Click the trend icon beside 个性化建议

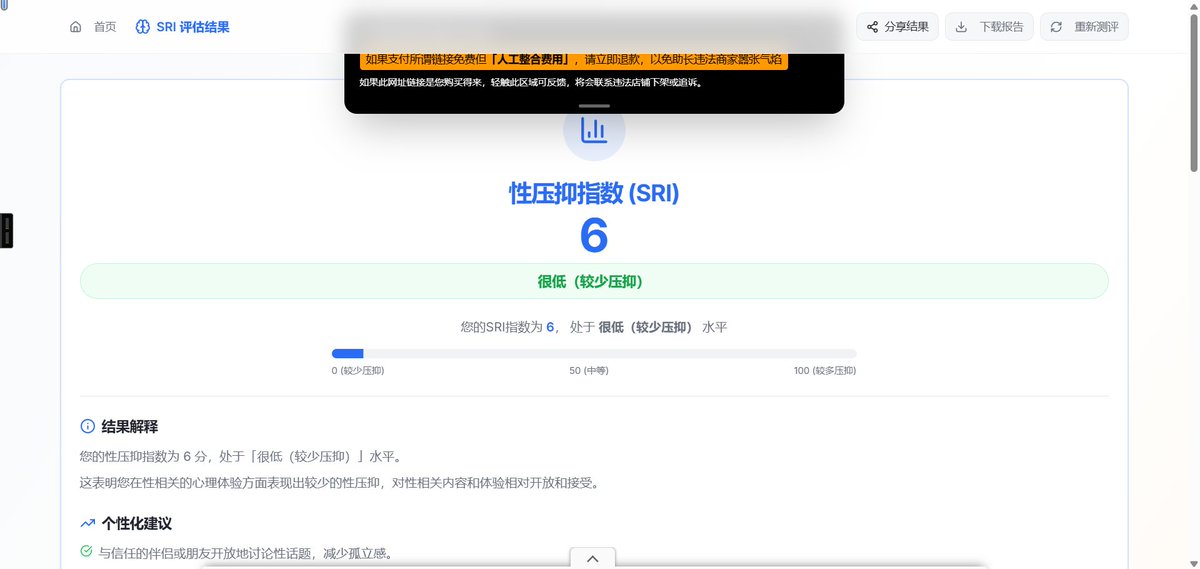pos(87,523)
